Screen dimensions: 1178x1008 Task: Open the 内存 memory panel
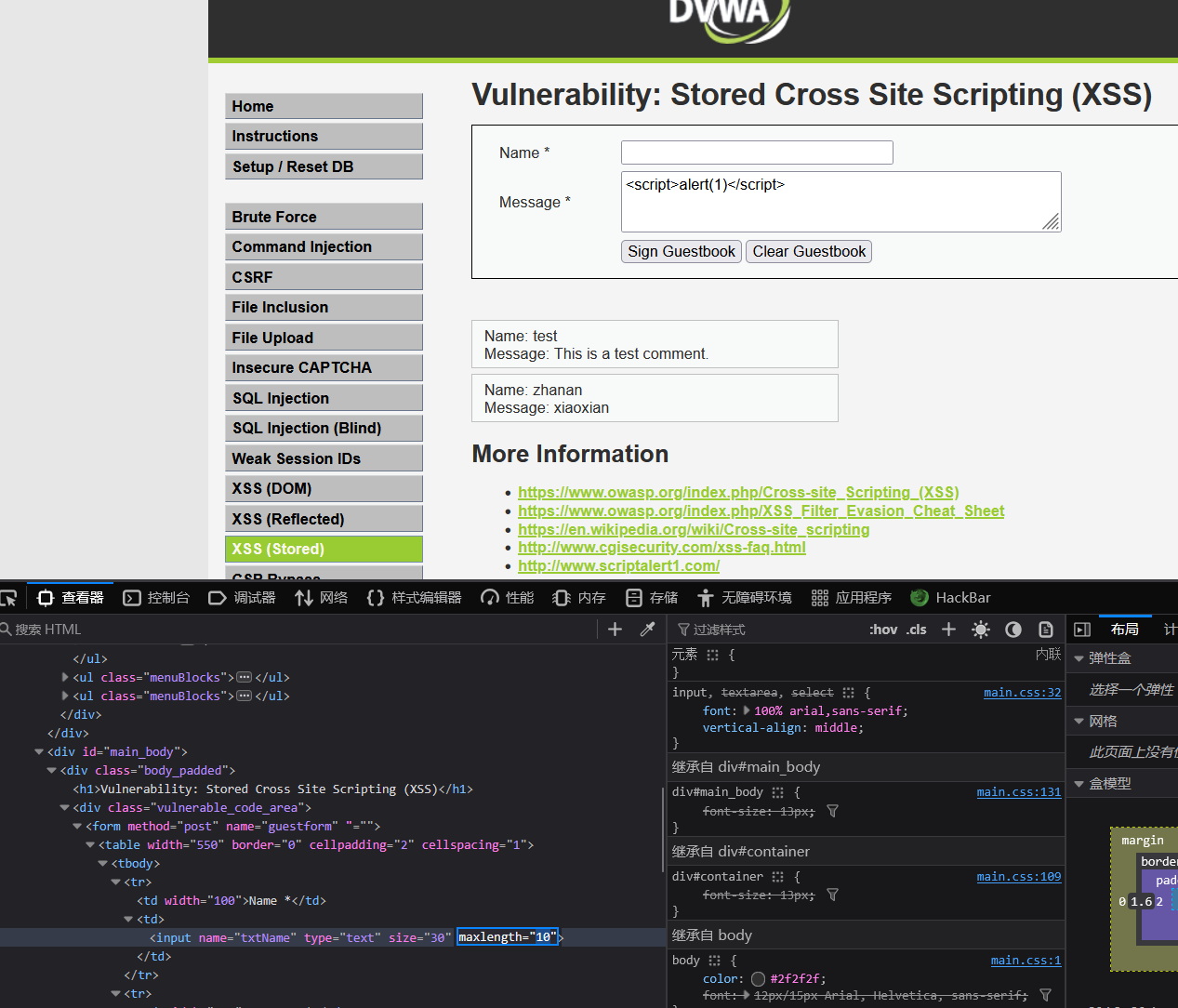[579, 598]
